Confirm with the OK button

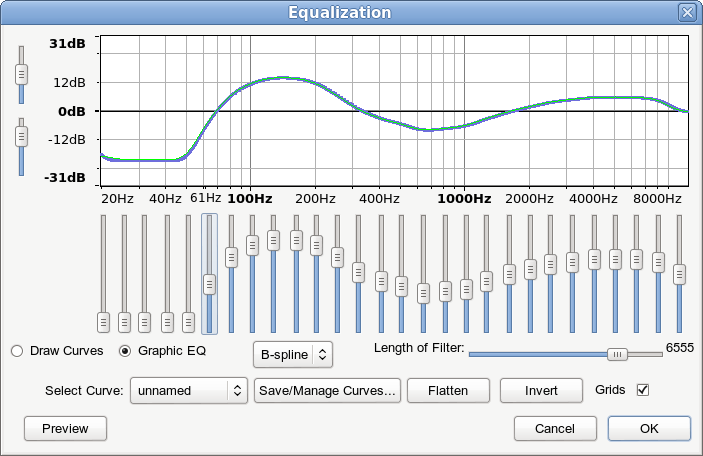click(649, 429)
